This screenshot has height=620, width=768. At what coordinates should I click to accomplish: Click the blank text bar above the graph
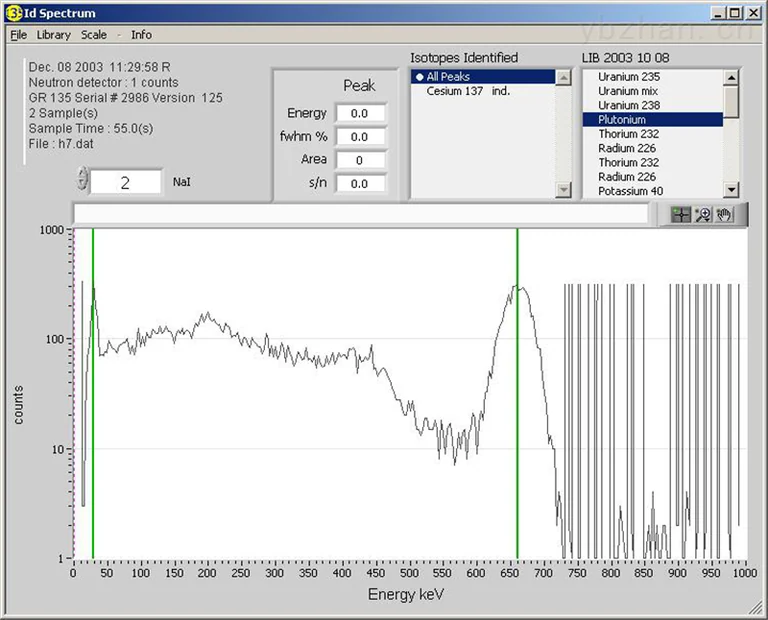(x=360, y=214)
